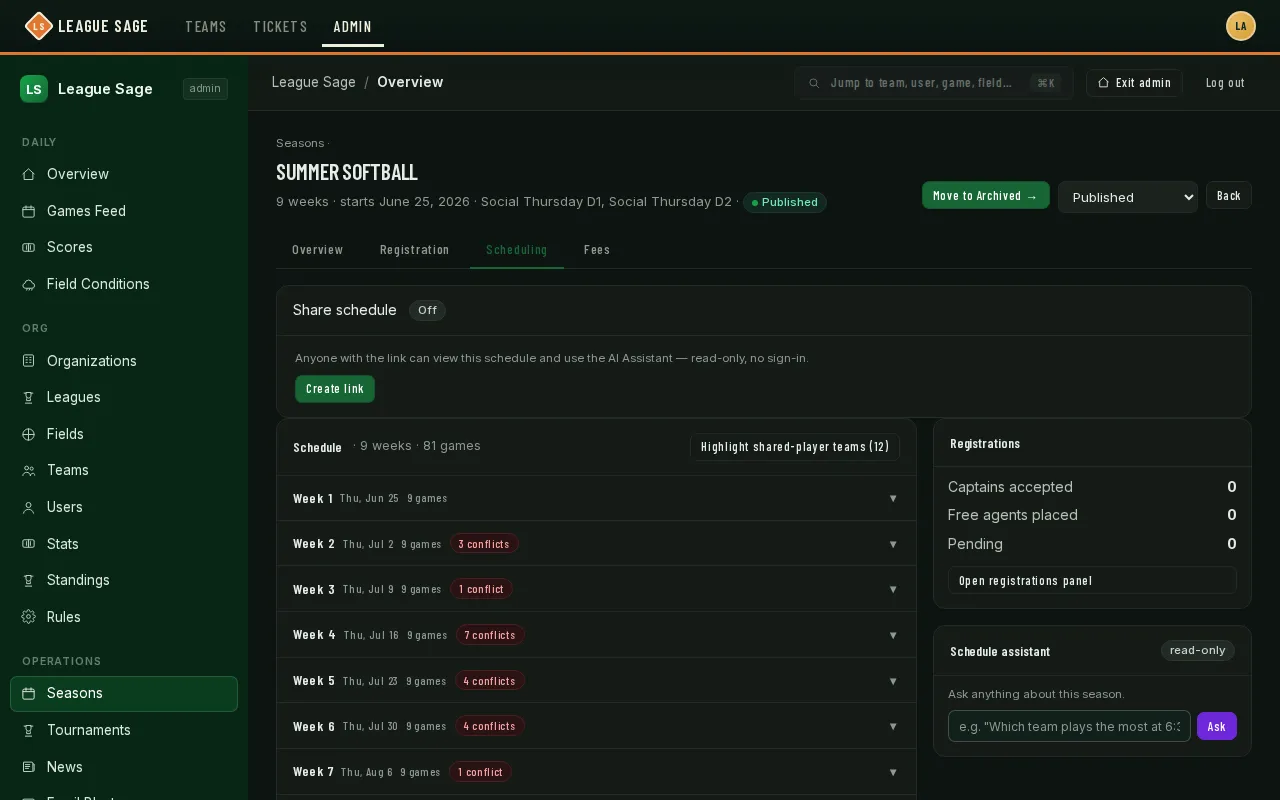This screenshot has width=1280, height=800.
Task: Open the Teams top menu
Action: (206, 27)
